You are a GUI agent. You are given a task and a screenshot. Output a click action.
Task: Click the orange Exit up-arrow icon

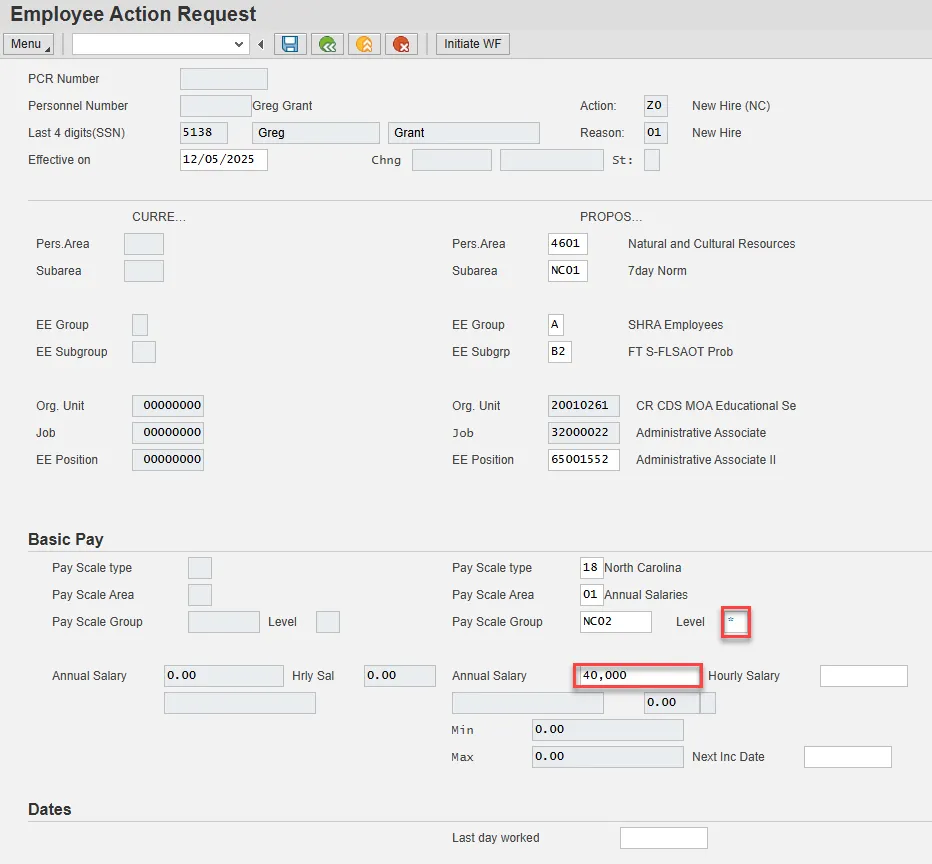pyautogui.click(x=364, y=44)
